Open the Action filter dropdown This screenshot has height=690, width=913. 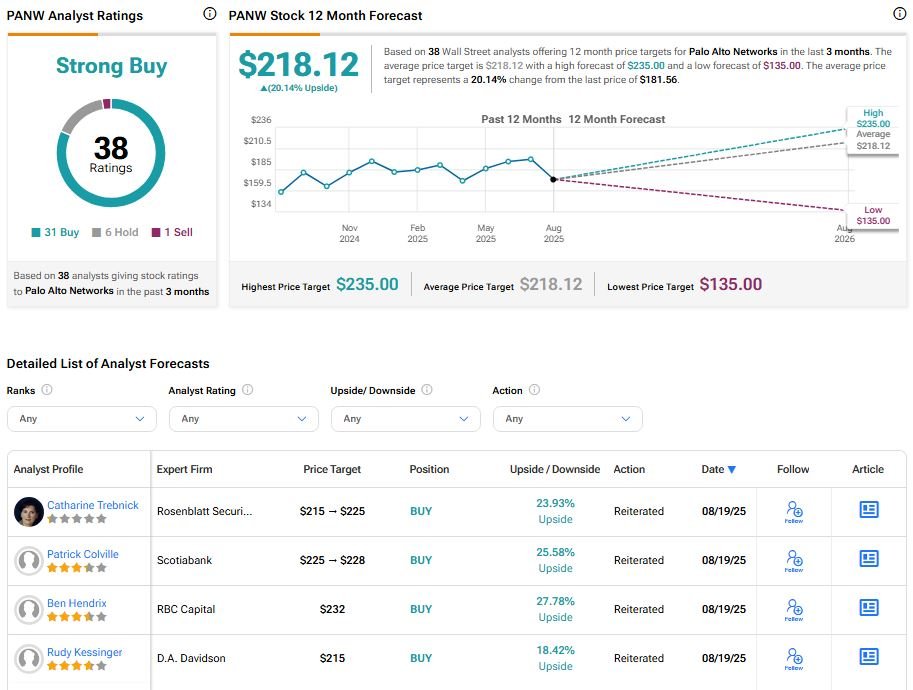pyautogui.click(x=567, y=418)
